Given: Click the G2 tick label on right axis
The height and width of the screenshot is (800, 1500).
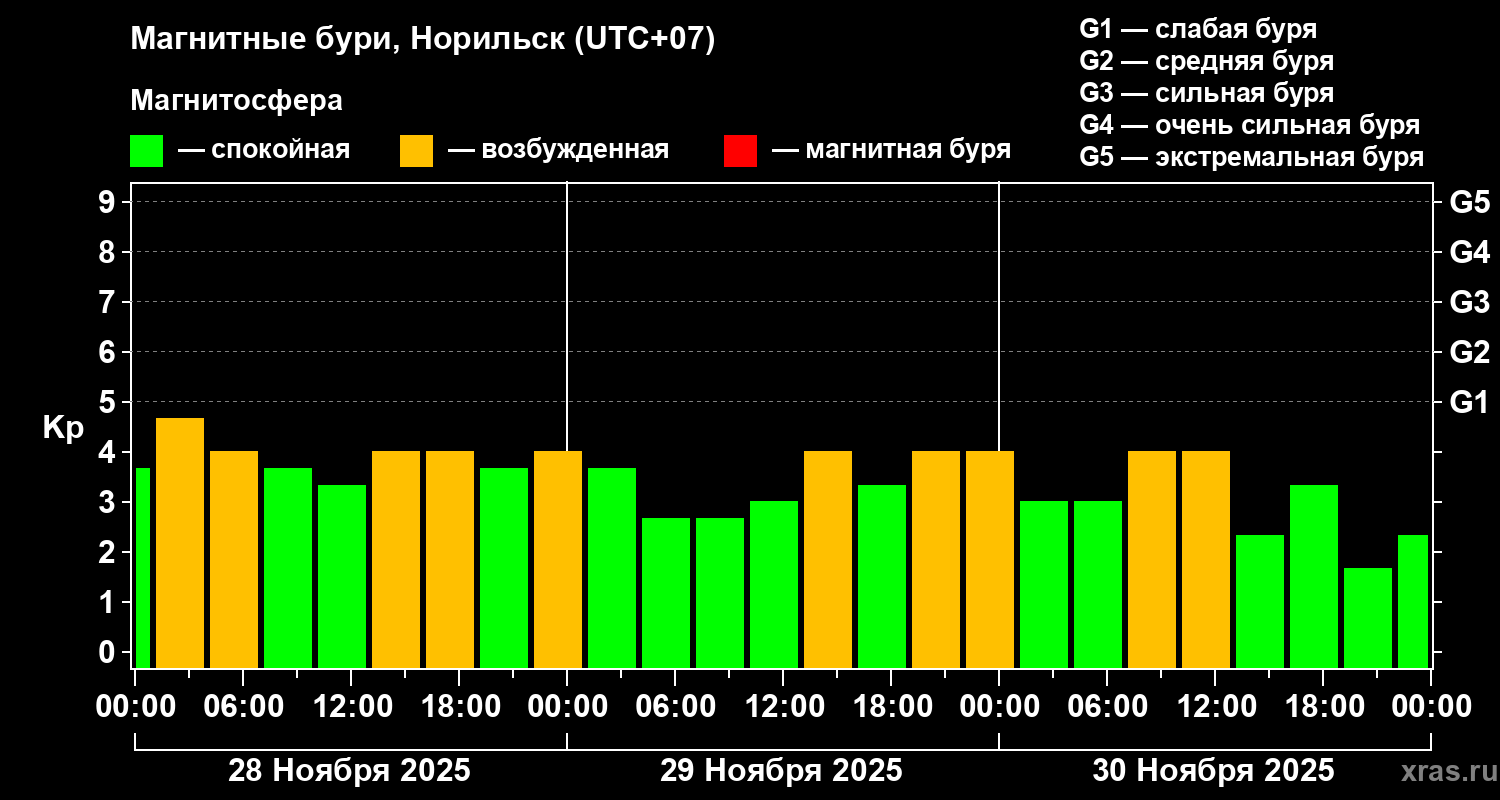Looking at the screenshot, I should (x=1469, y=352).
